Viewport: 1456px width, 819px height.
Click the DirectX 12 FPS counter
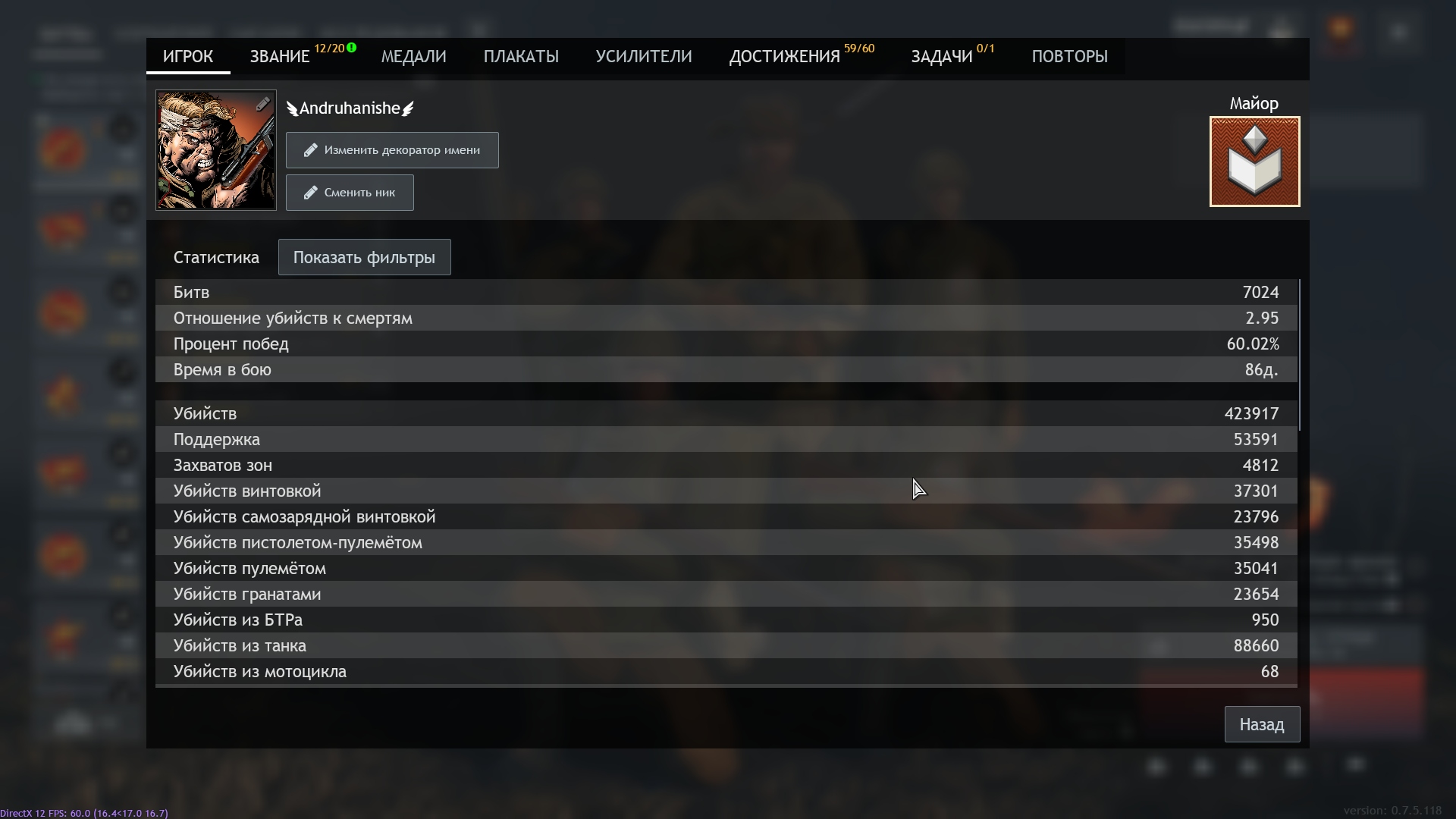point(84,813)
